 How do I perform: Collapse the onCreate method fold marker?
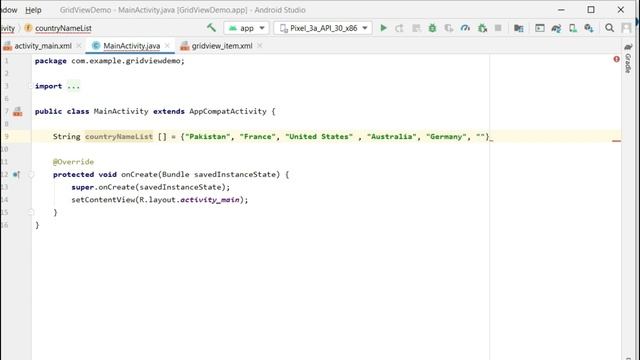[x=31, y=175]
